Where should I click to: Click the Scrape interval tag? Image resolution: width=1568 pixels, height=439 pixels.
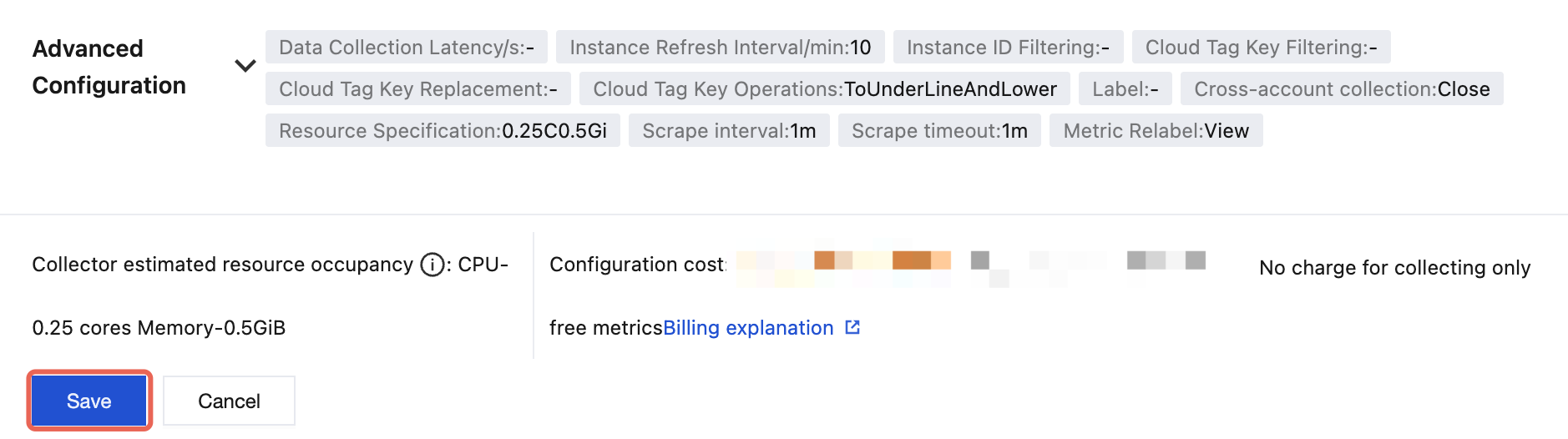pyautogui.click(x=729, y=131)
